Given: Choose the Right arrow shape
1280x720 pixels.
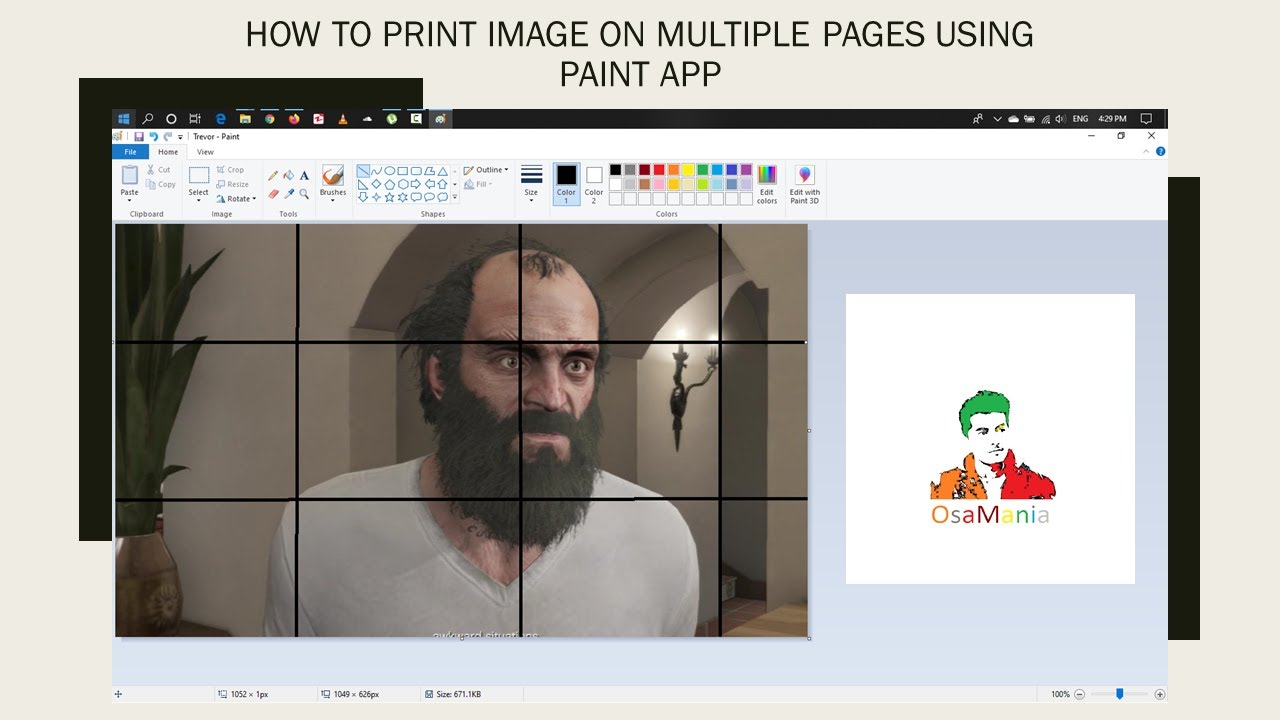Looking at the screenshot, I should (416, 184).
